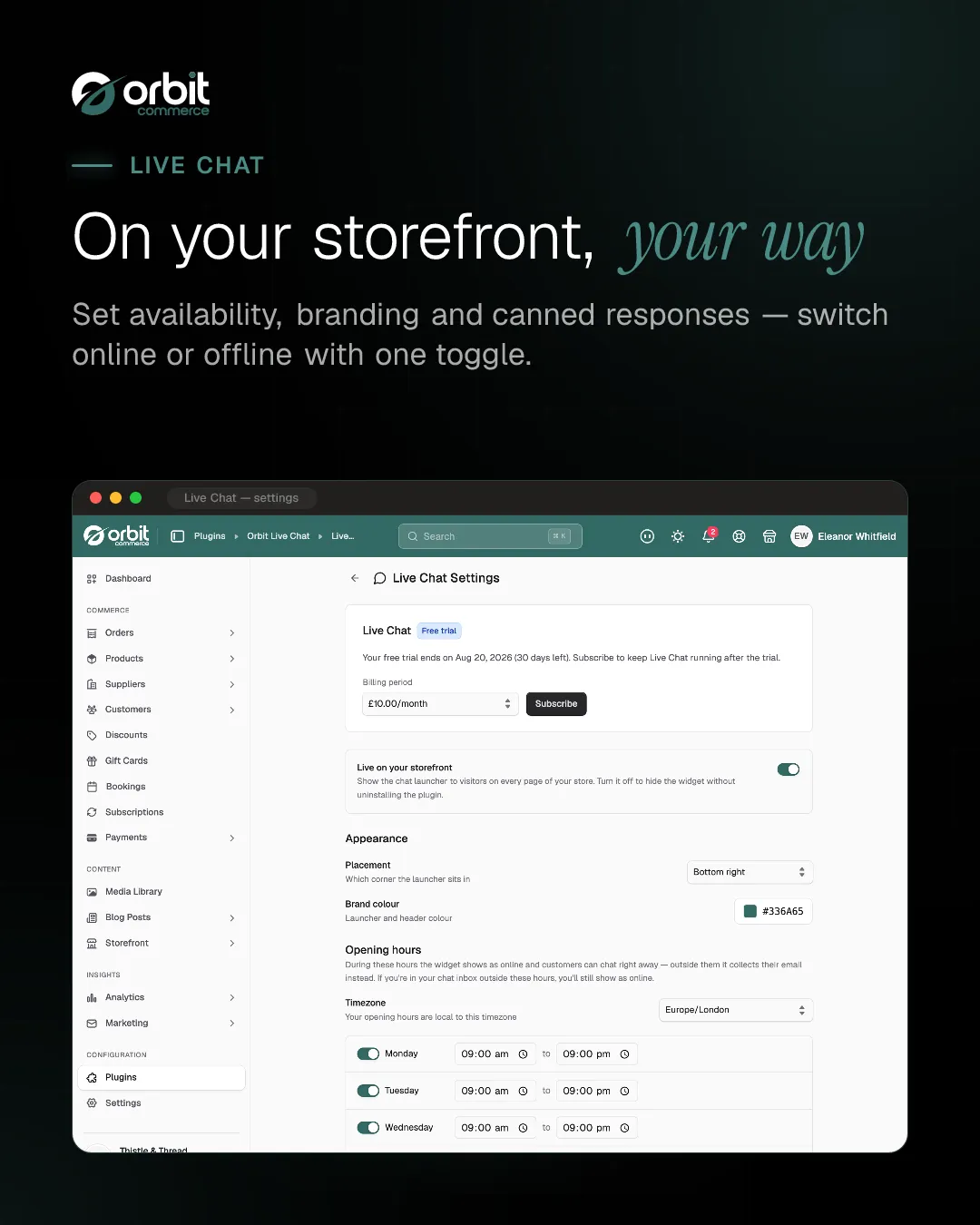The height and width of the screenshot is (1225, 980).
Task: Click the Media Library image icon
Action: pyautogui.click(x=92, y=892)
